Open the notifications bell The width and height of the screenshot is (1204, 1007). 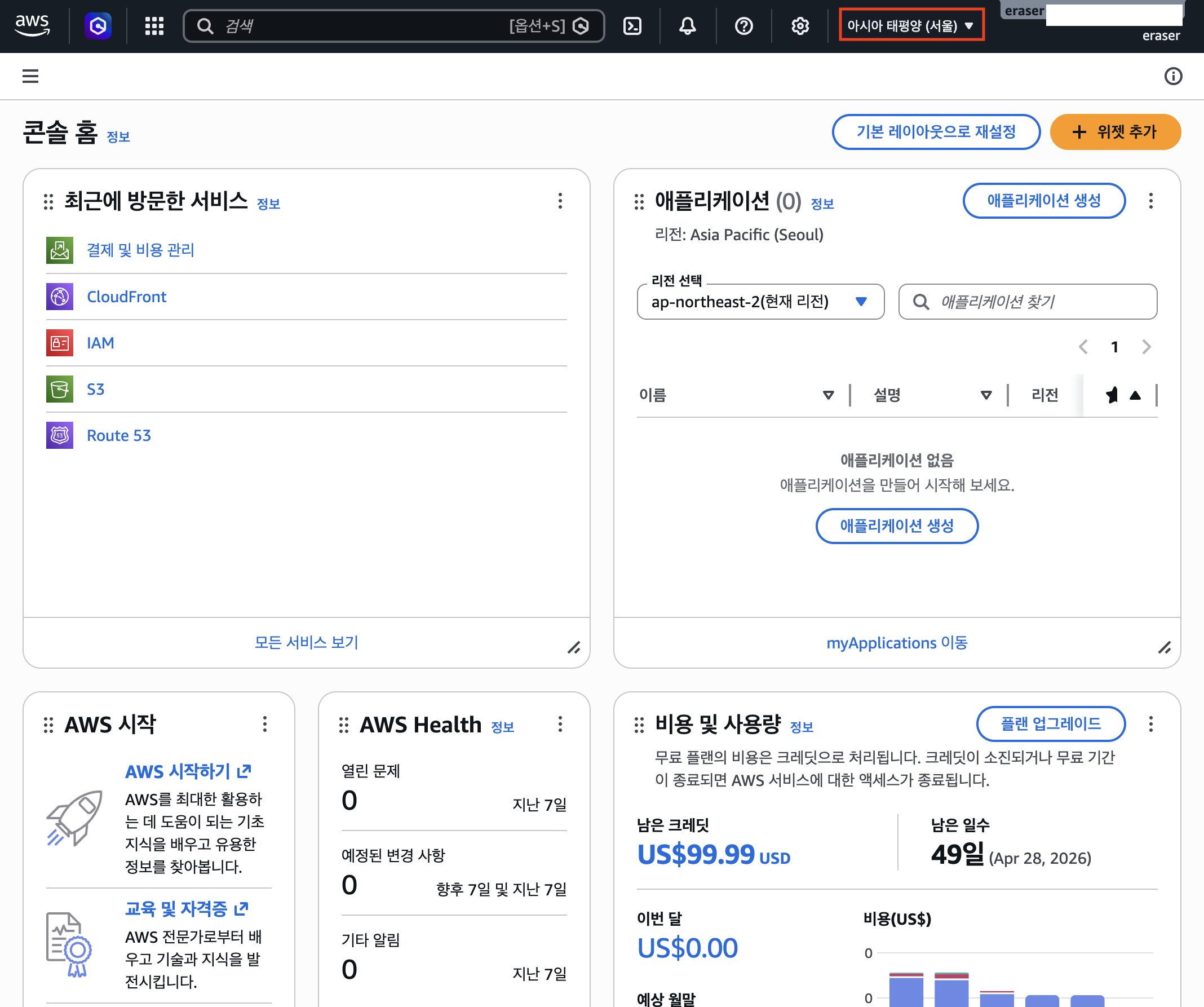688,26
